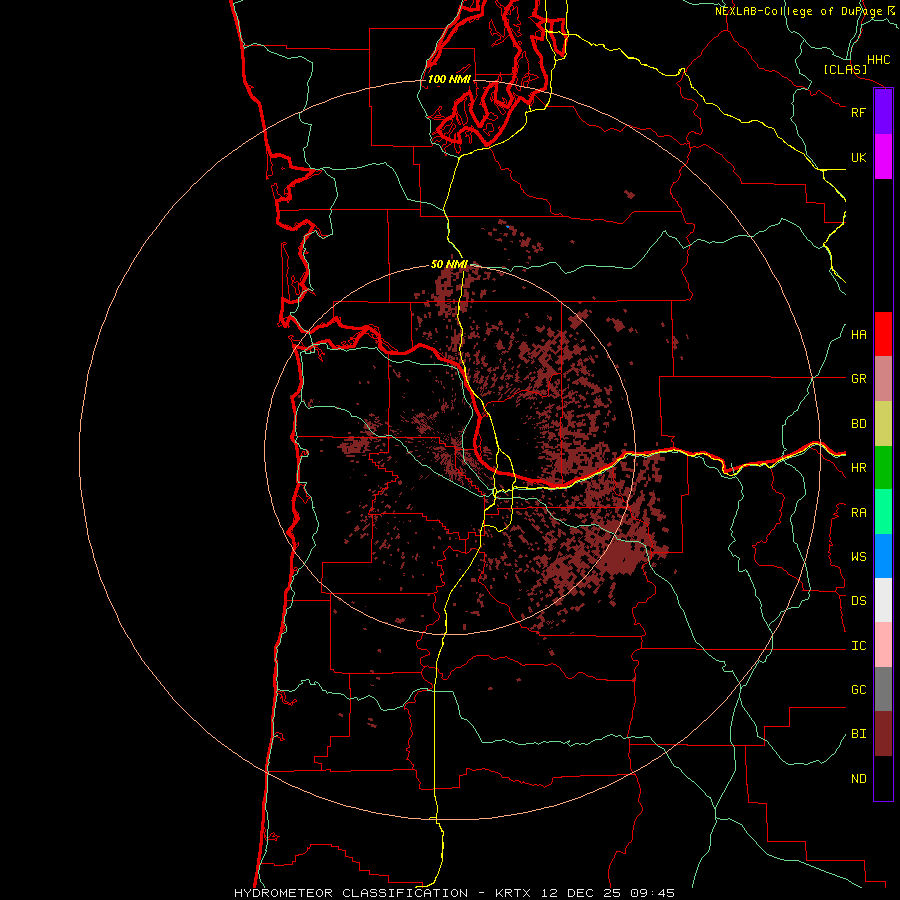
Task: Select the "GC" legend label
Action: [x=858, y=690]
